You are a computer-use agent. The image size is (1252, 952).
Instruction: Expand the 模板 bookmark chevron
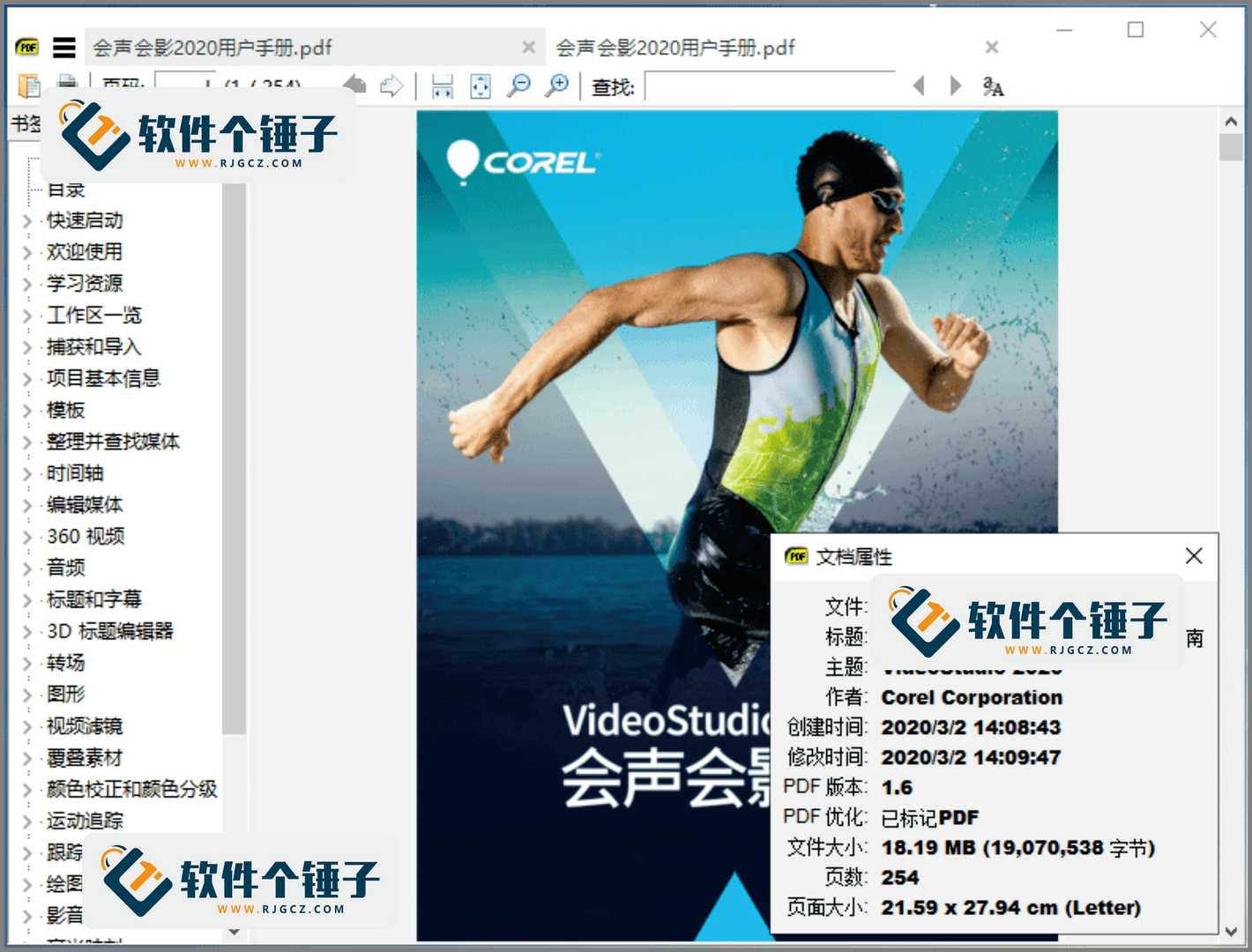point(27,411)
